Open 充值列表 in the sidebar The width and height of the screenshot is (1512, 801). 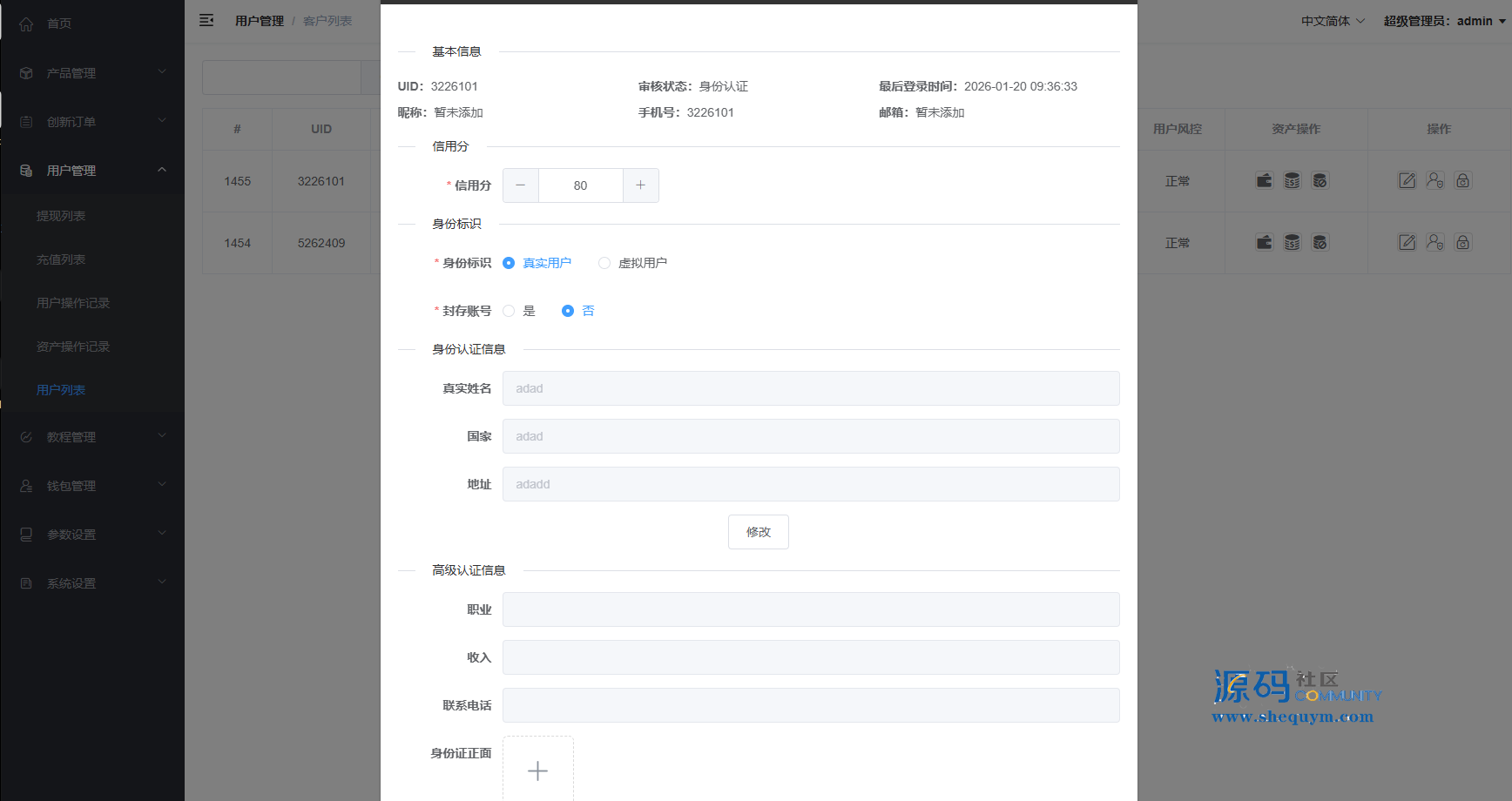[61, 259]
